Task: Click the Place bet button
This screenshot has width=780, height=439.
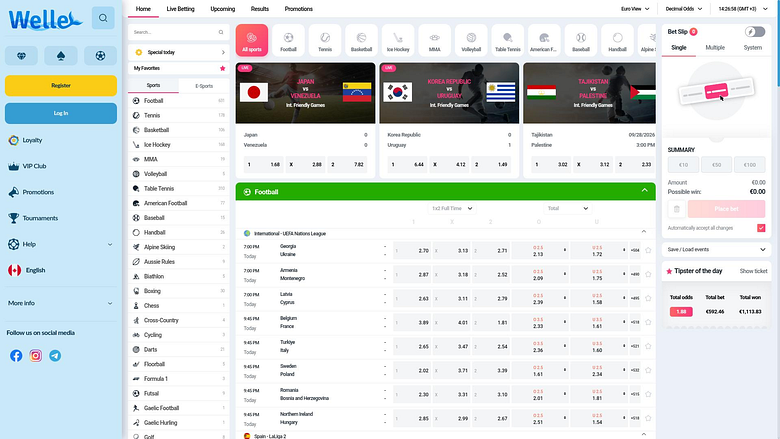Action: tap(726, 209)
